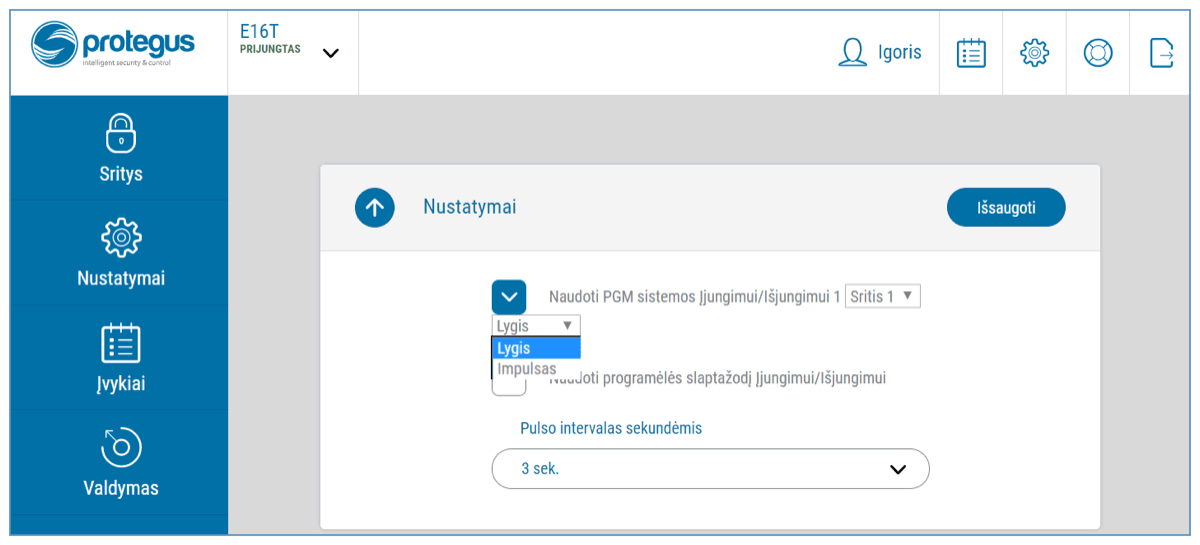Open the 3 sek. pulse interval dropdown
Screen dimensions: 1200x545
click(710, 468)
